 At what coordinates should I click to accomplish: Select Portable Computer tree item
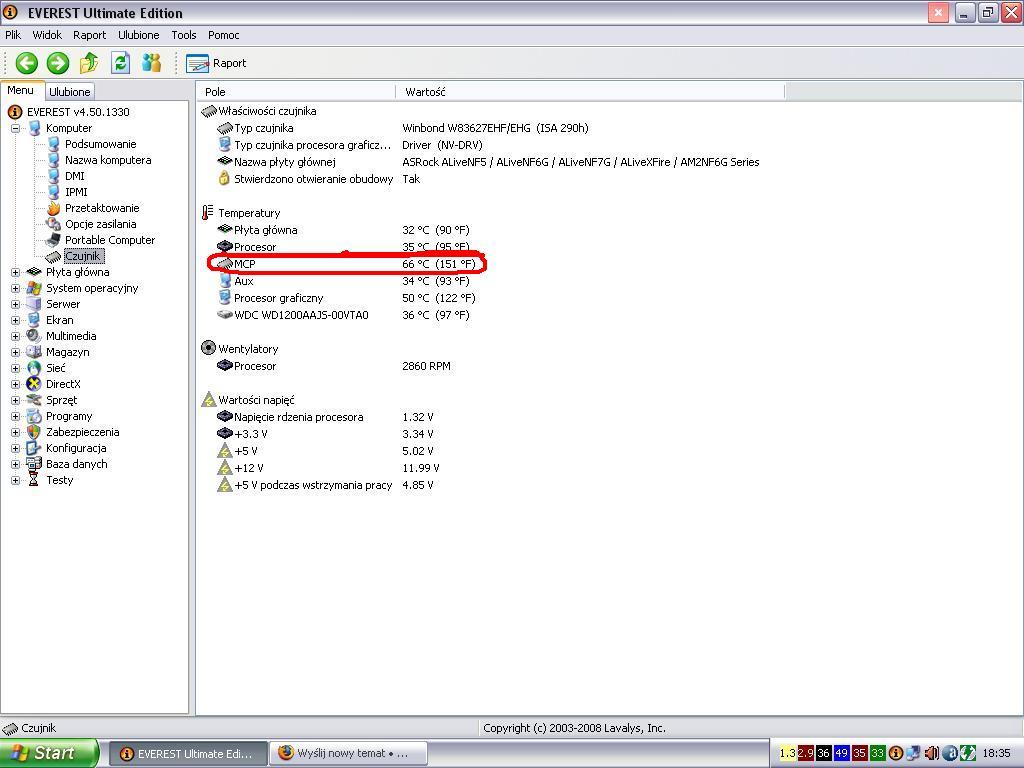click(x=110, y=240)
